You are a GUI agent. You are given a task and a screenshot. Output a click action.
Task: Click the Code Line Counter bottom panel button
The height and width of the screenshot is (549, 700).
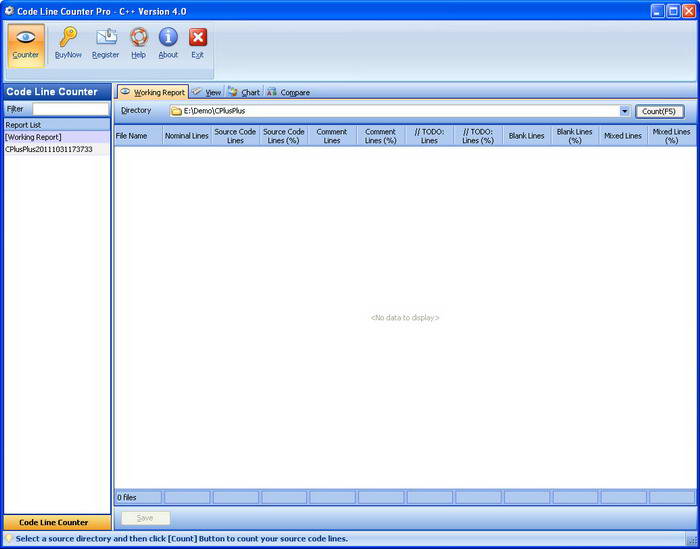point(57,522)
